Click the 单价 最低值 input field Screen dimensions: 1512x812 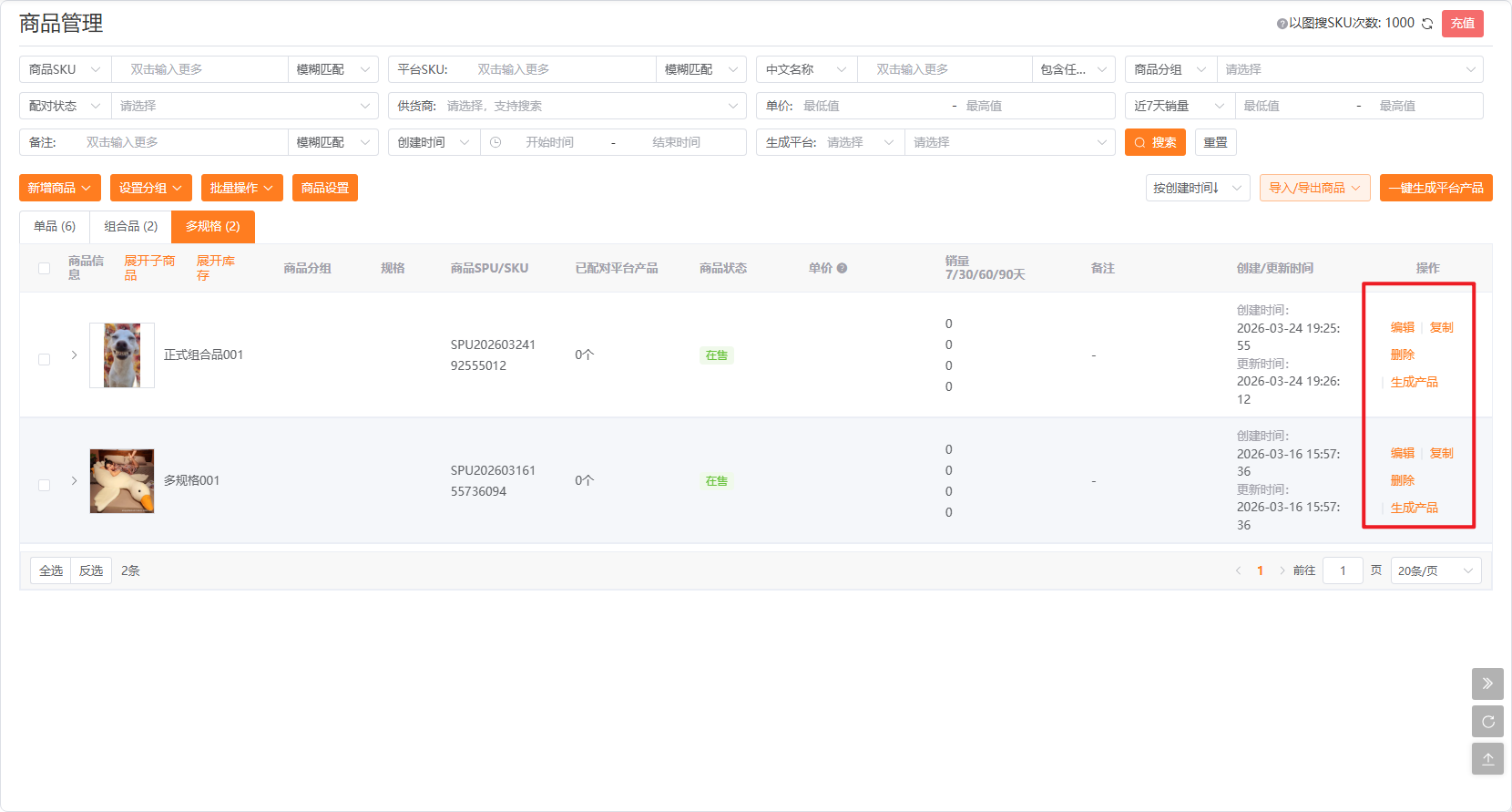pos(872,106)
